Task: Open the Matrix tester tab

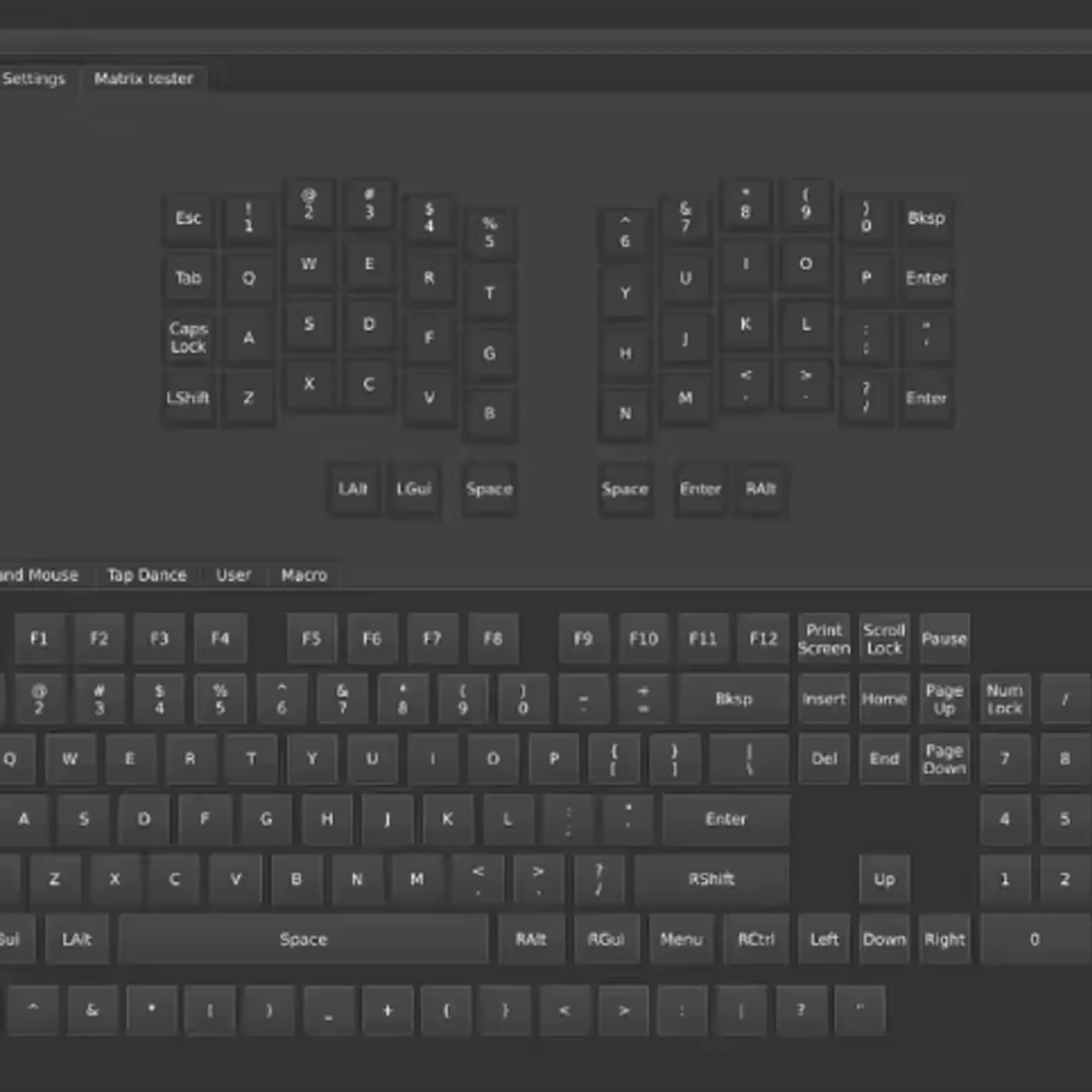Action: click(144, 79)
